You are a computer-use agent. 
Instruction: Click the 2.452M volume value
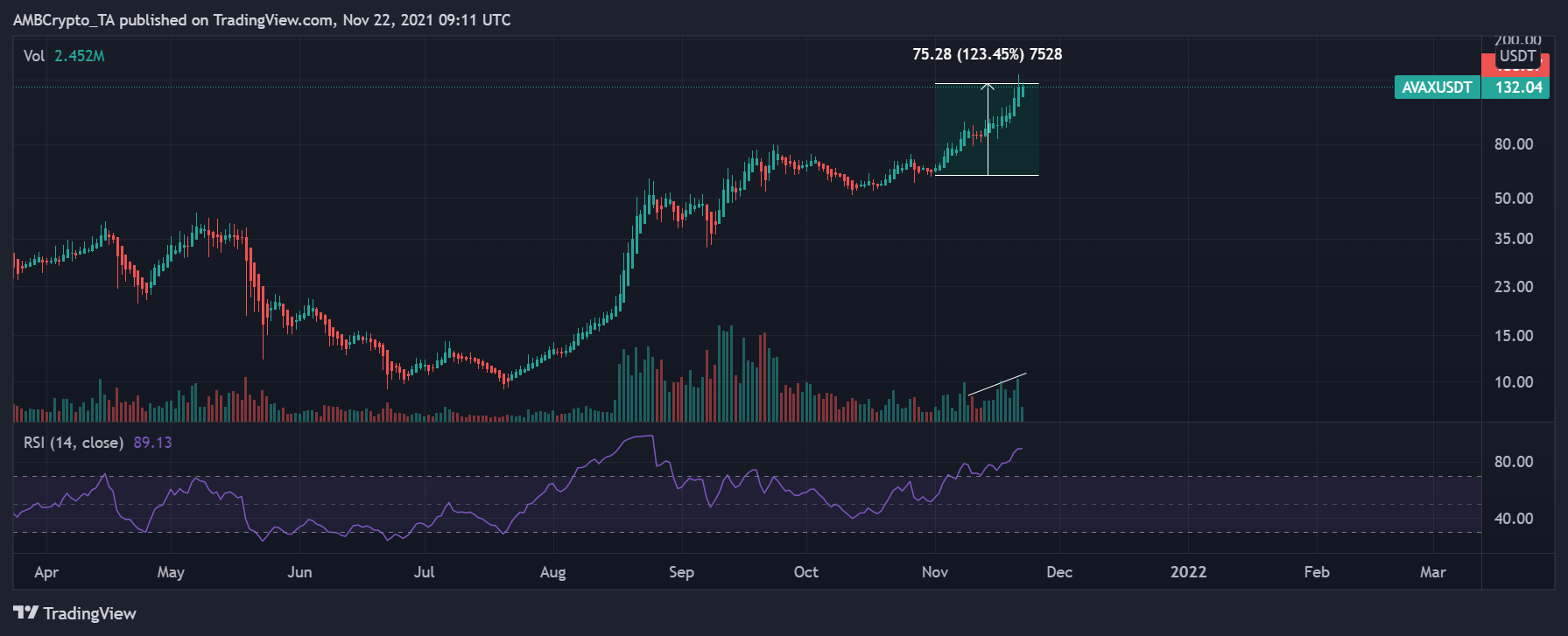(80, 56)
